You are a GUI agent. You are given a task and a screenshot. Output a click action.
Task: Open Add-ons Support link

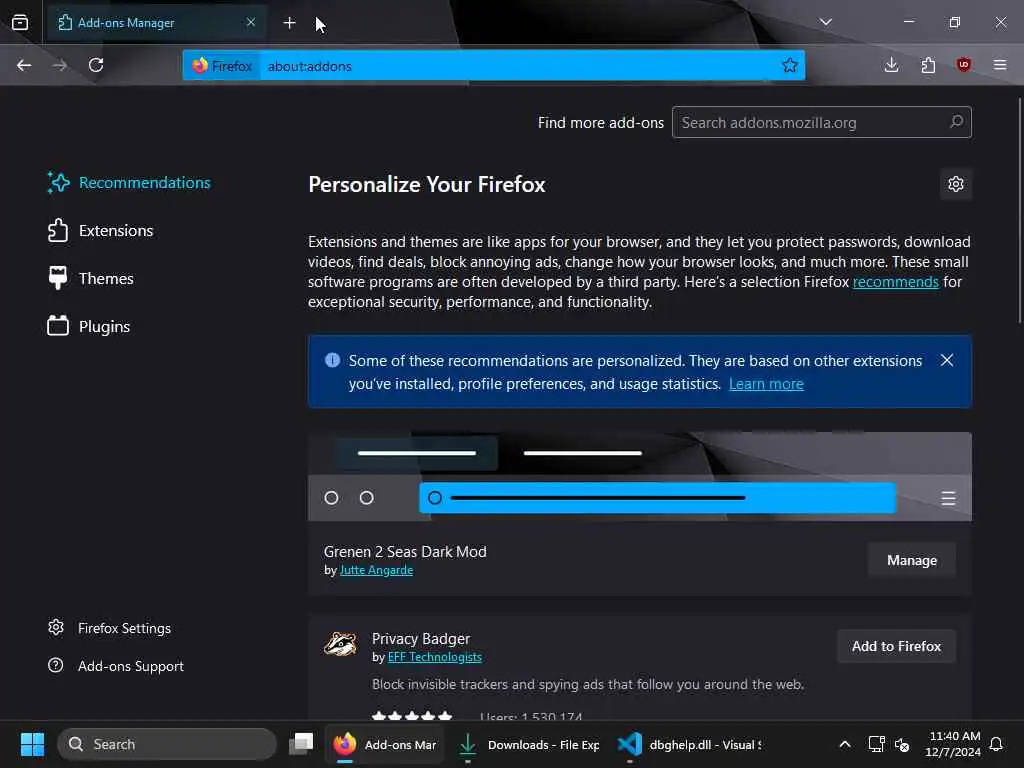(x=116, y=666)
